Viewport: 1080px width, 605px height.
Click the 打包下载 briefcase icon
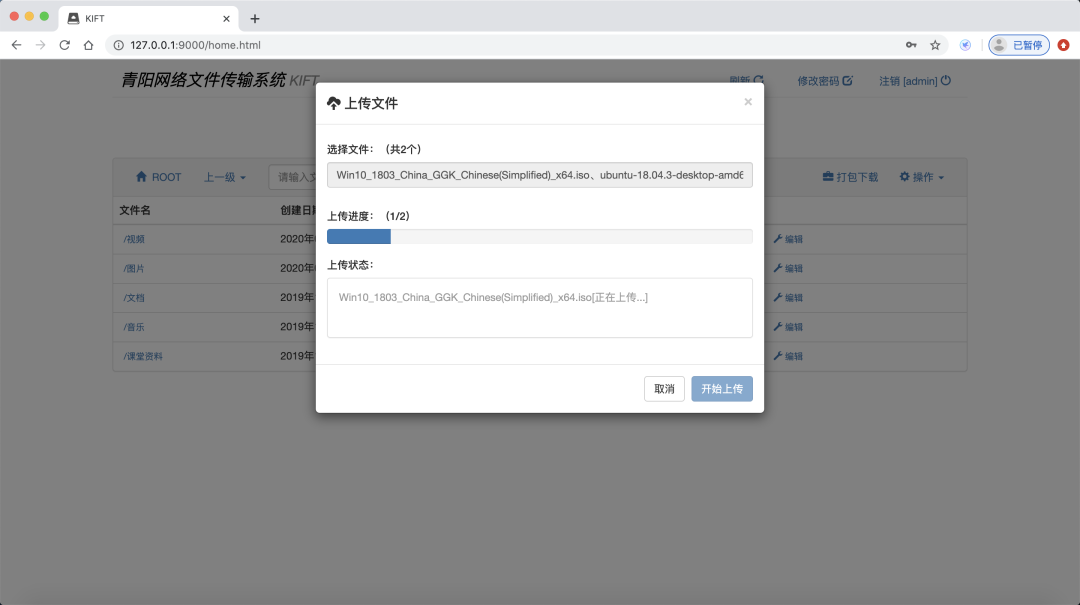(x=830, y=176)
